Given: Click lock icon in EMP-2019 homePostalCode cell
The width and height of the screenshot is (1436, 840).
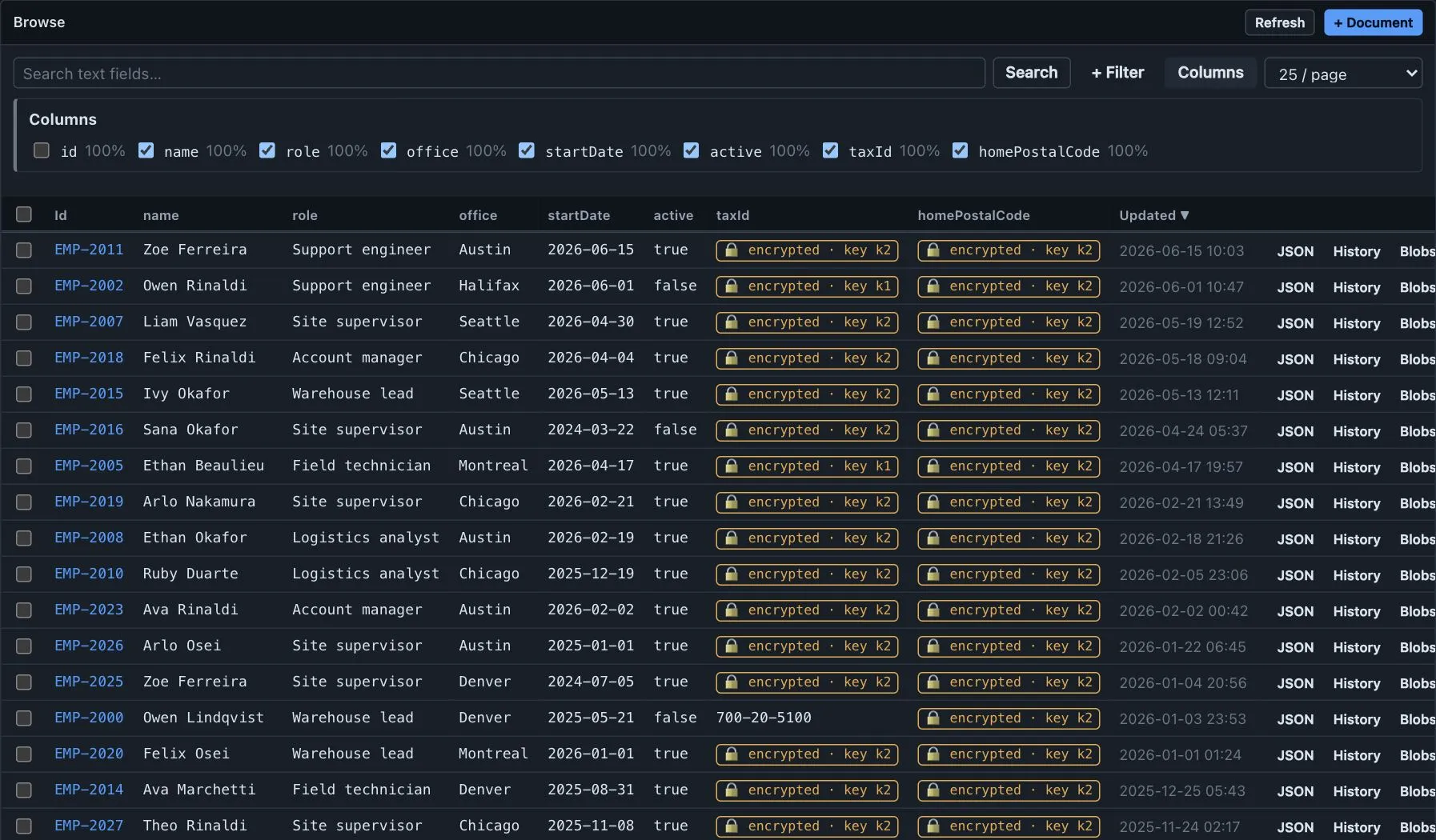Looking at the screenshot, I should point(933,502).
